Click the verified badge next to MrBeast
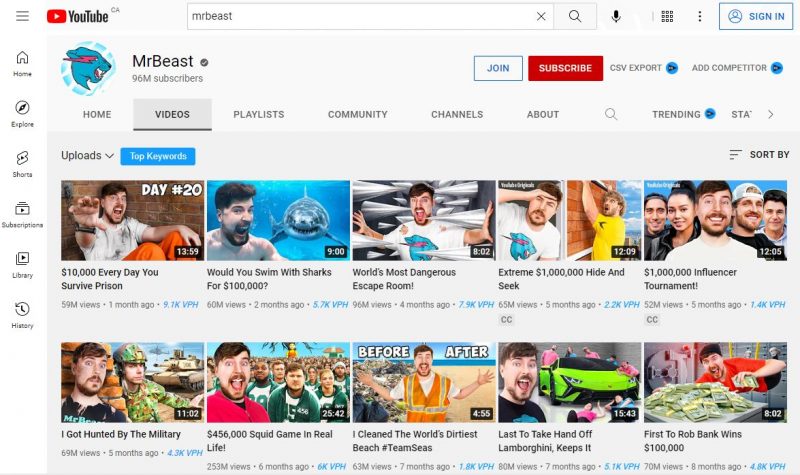This screenshot has width=800, height=475. [204, 63]
